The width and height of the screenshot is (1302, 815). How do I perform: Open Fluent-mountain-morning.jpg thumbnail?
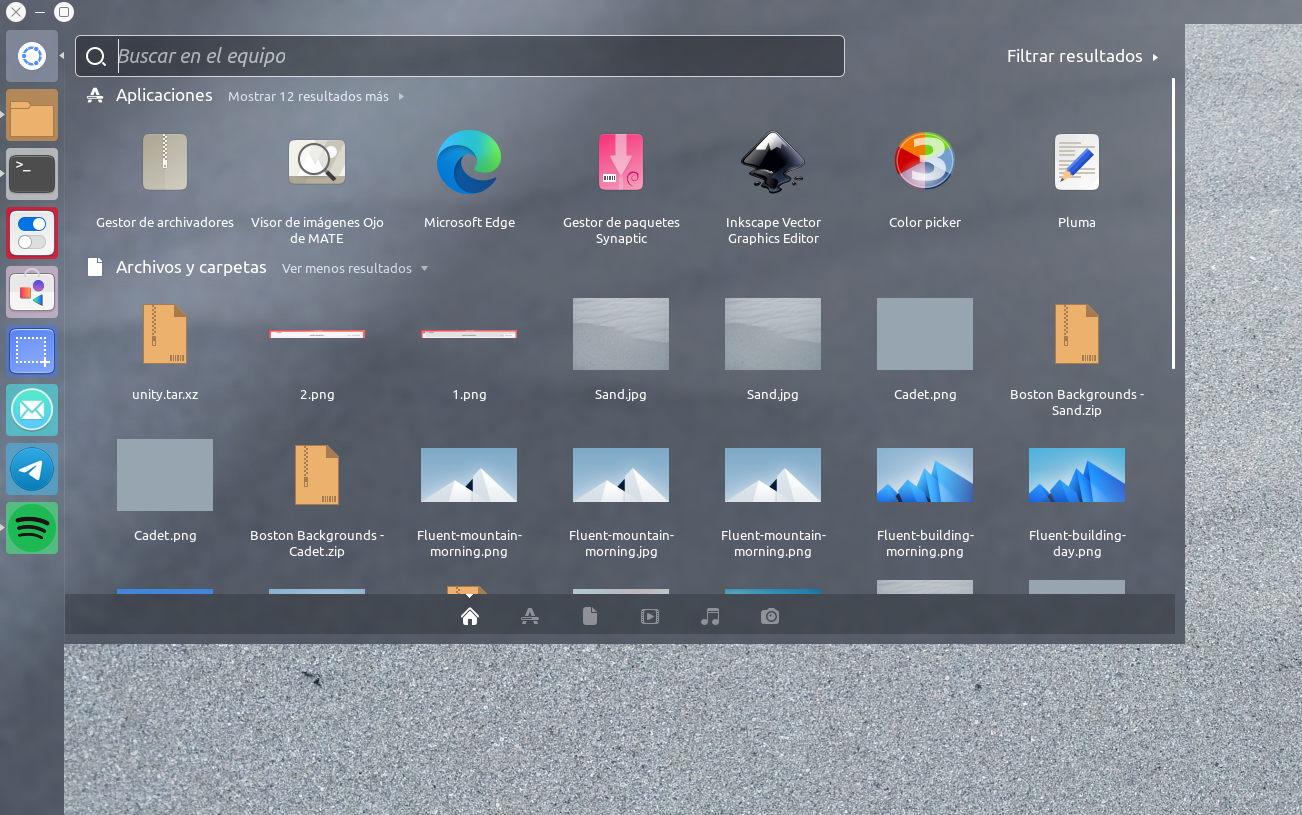621,475
